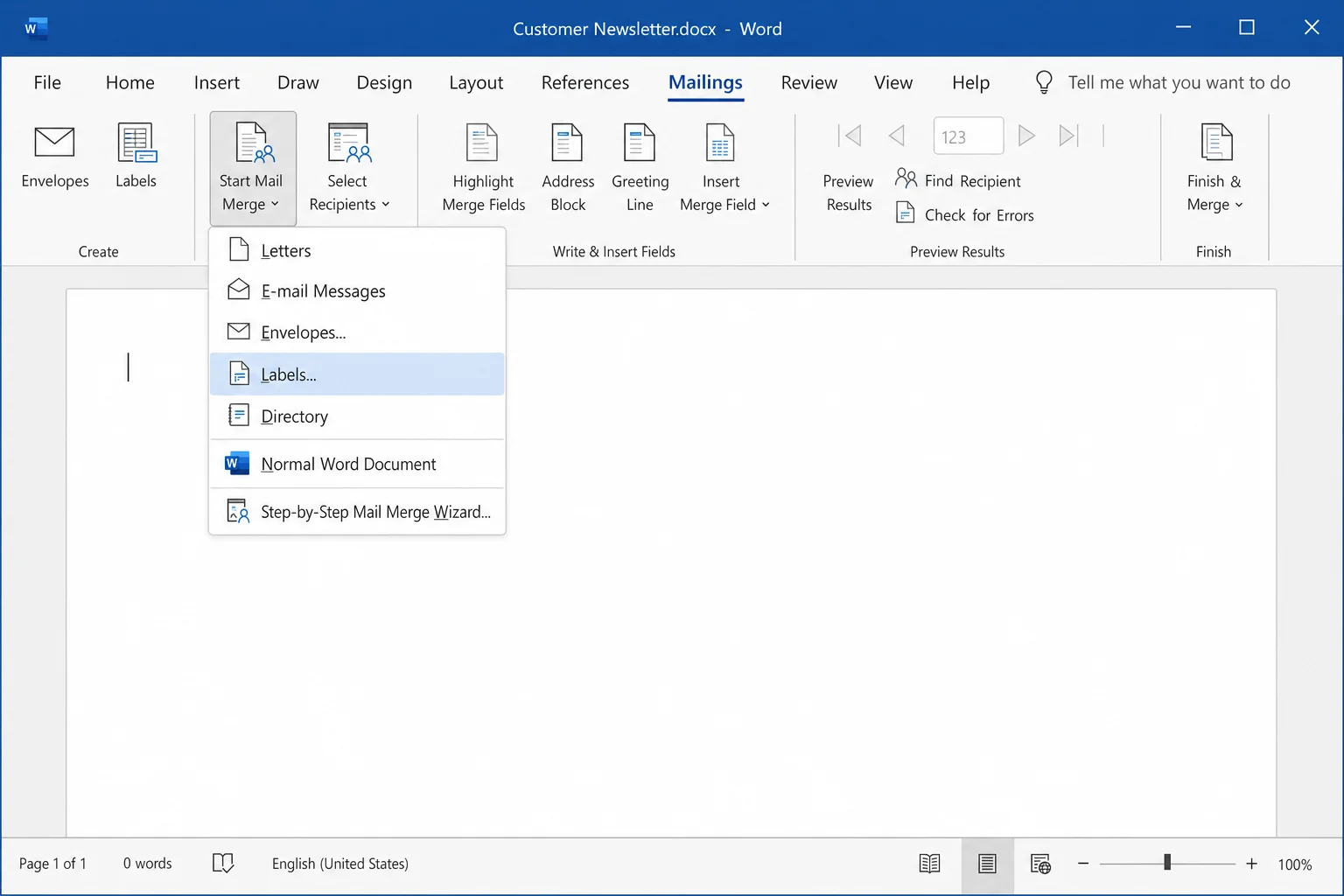Switch to Read Mode view
Viewport: 1344px width, 896px height.
tap(929, 864)
